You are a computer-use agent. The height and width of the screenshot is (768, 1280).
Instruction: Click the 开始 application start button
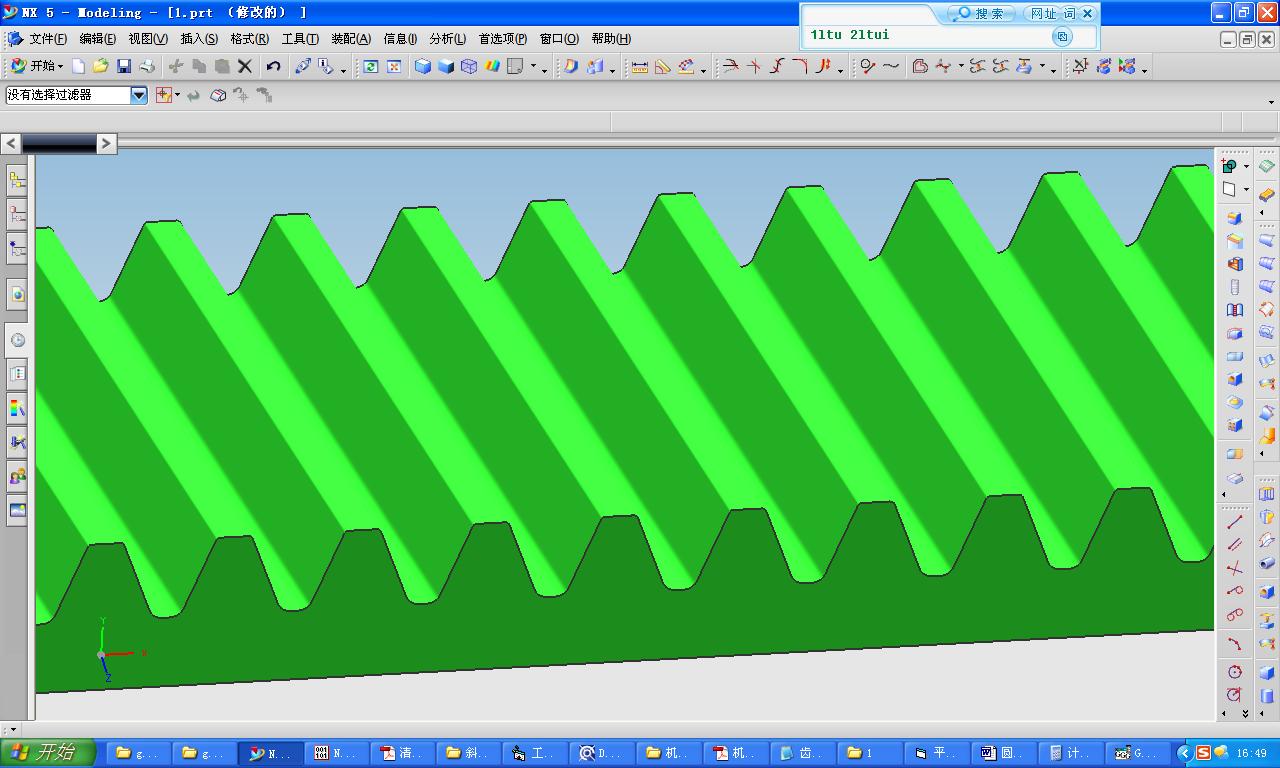click(35, 66)
